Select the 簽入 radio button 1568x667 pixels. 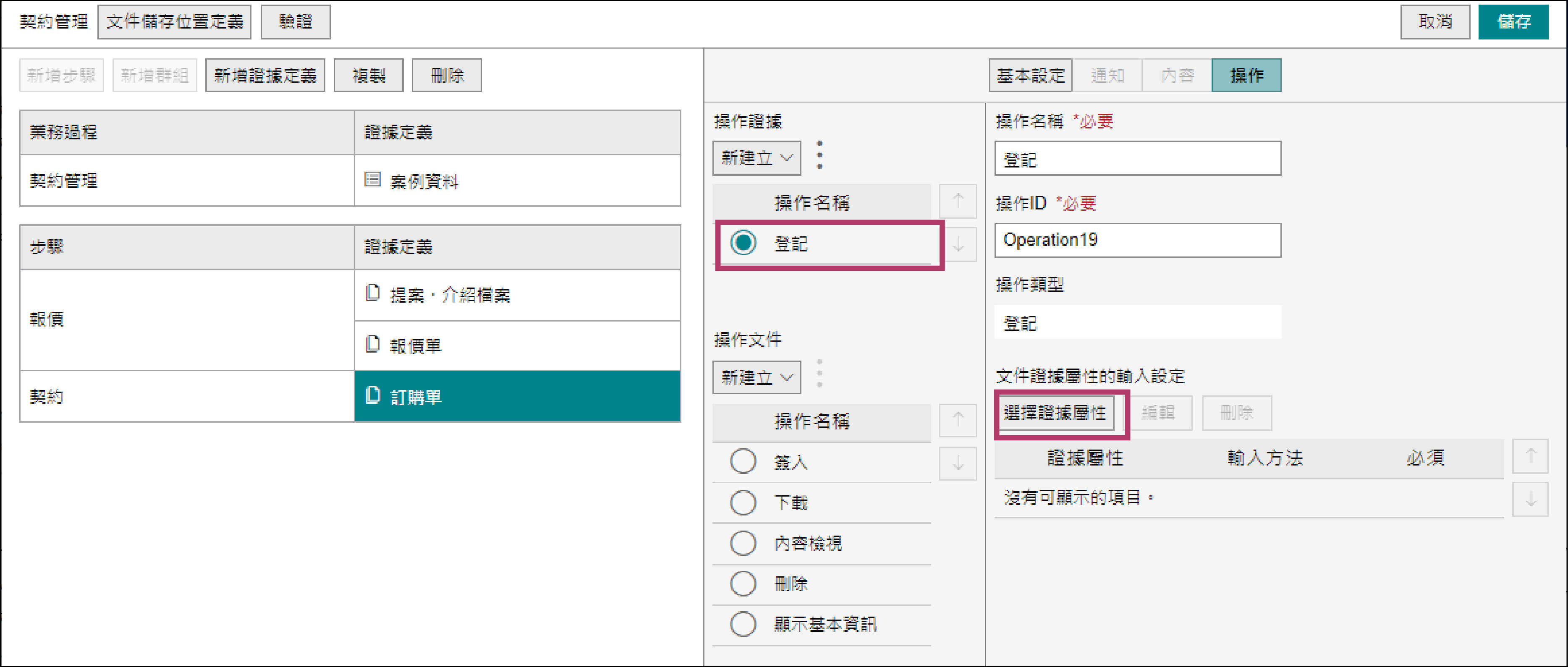(743, 462)
